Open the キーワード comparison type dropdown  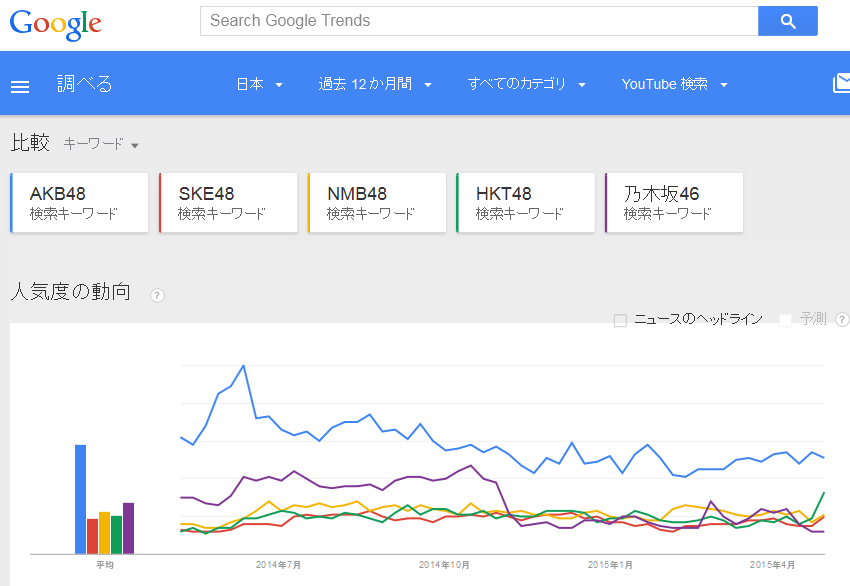(x=101, y=144)
